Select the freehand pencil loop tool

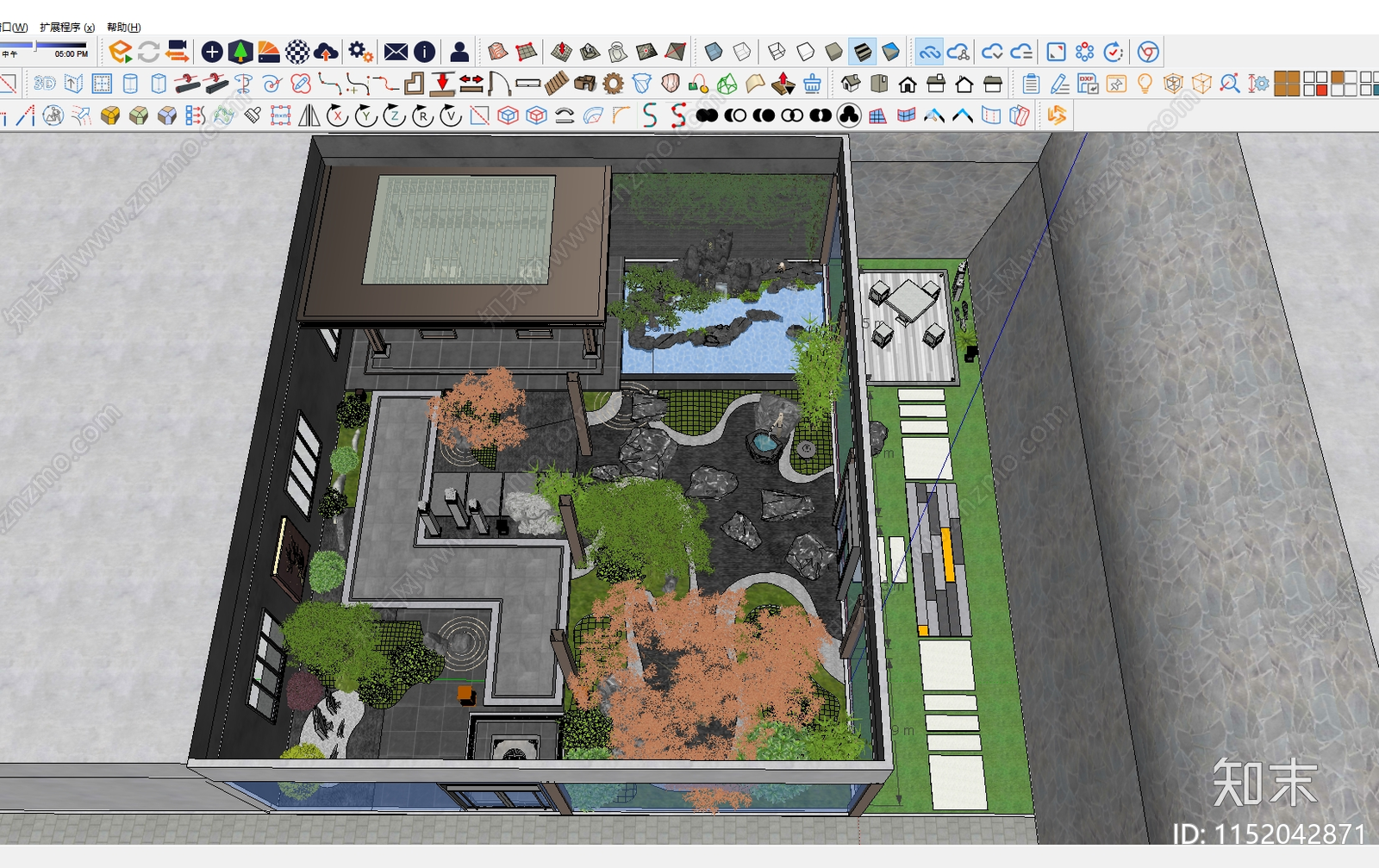(301, 84)
